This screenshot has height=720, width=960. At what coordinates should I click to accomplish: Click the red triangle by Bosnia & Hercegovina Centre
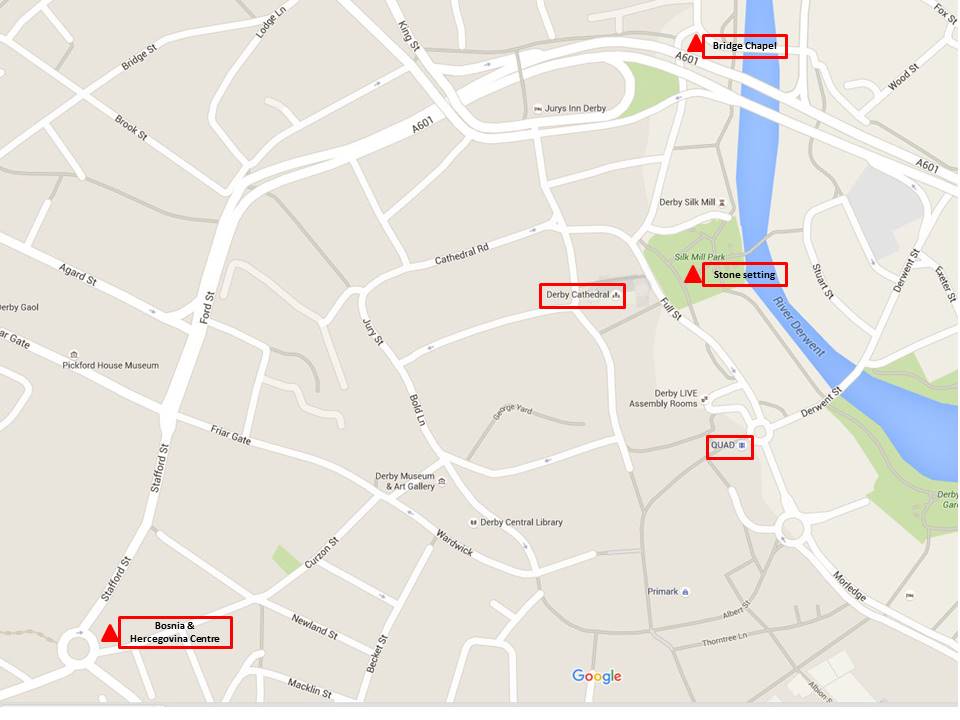point(110,633)
